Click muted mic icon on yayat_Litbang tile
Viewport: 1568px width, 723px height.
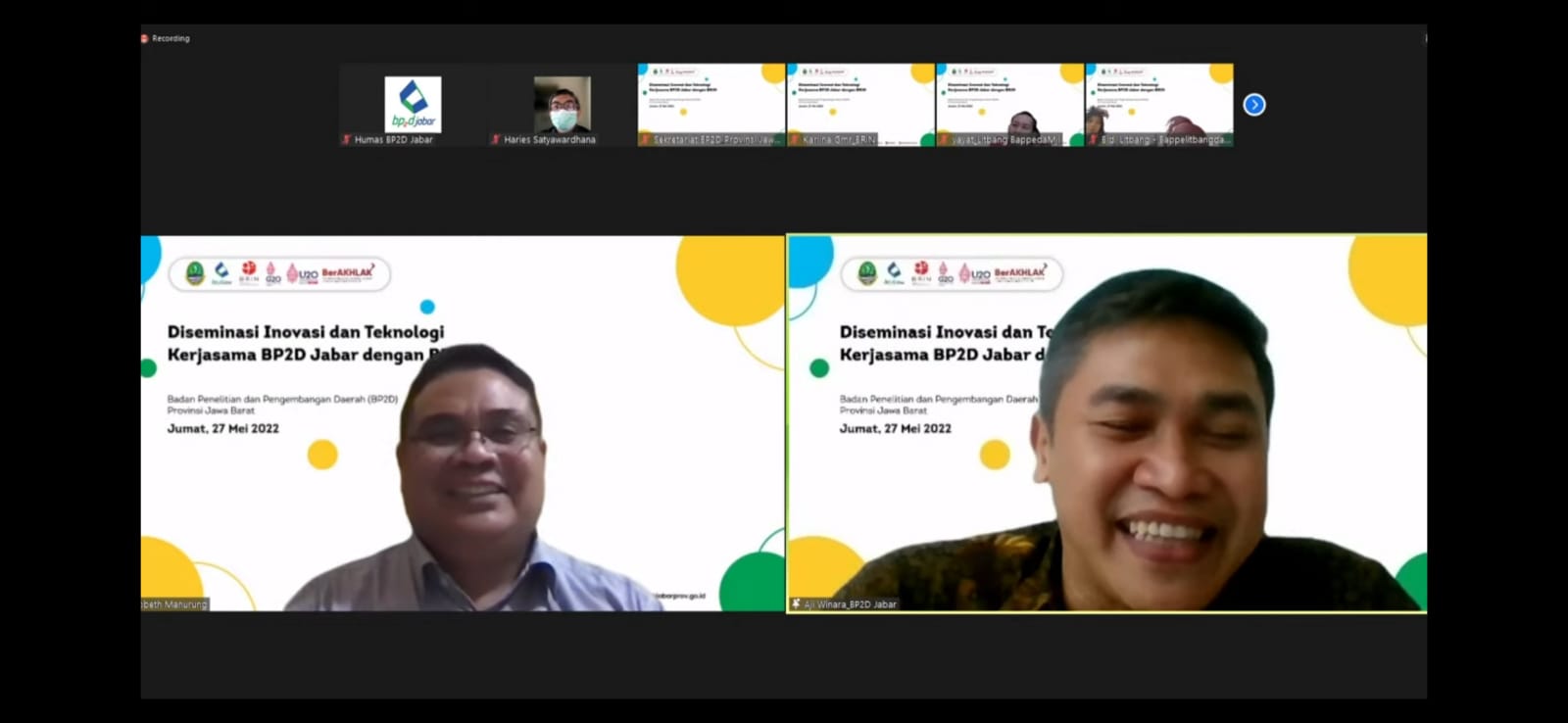click(944, 140)
